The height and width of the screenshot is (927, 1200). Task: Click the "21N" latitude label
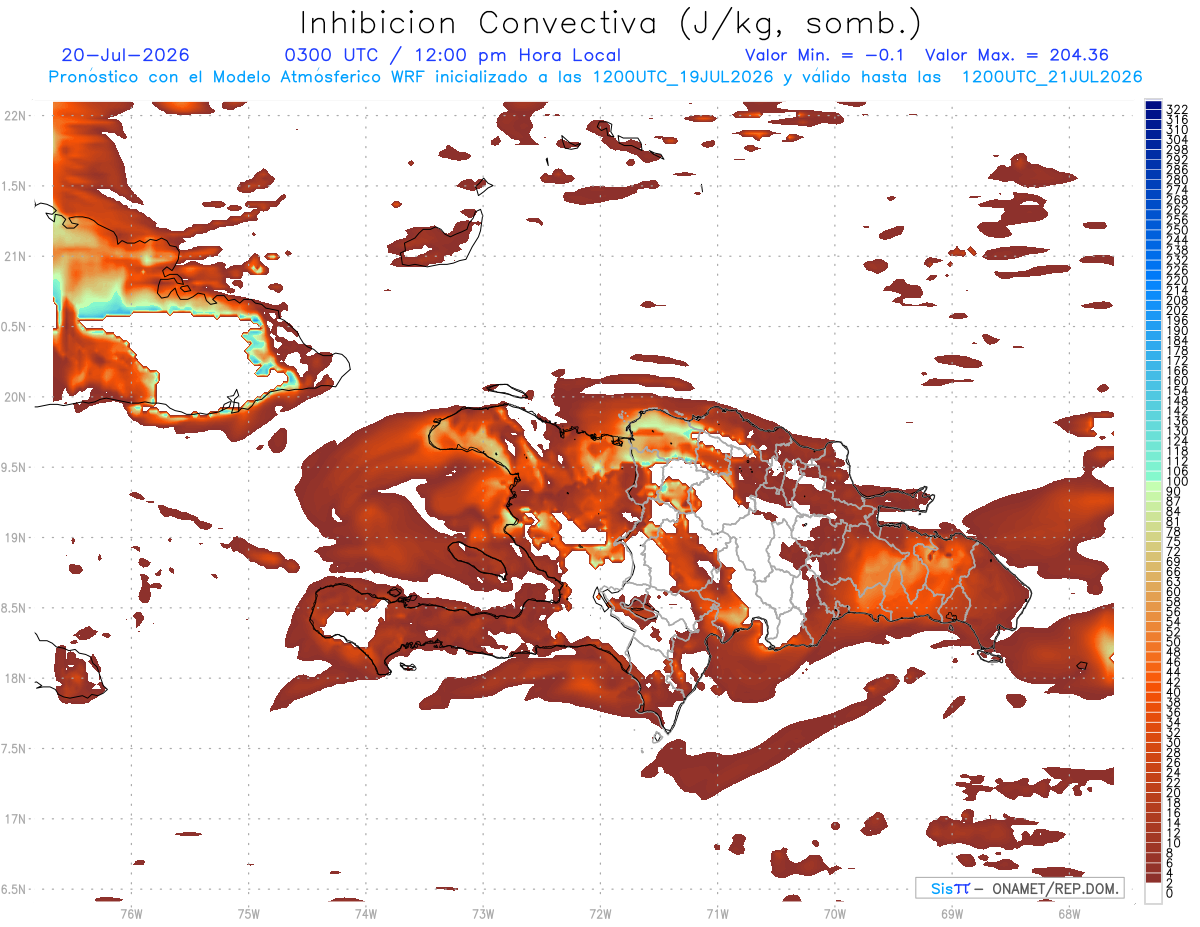pyautogui.click(x=17, y=256)
